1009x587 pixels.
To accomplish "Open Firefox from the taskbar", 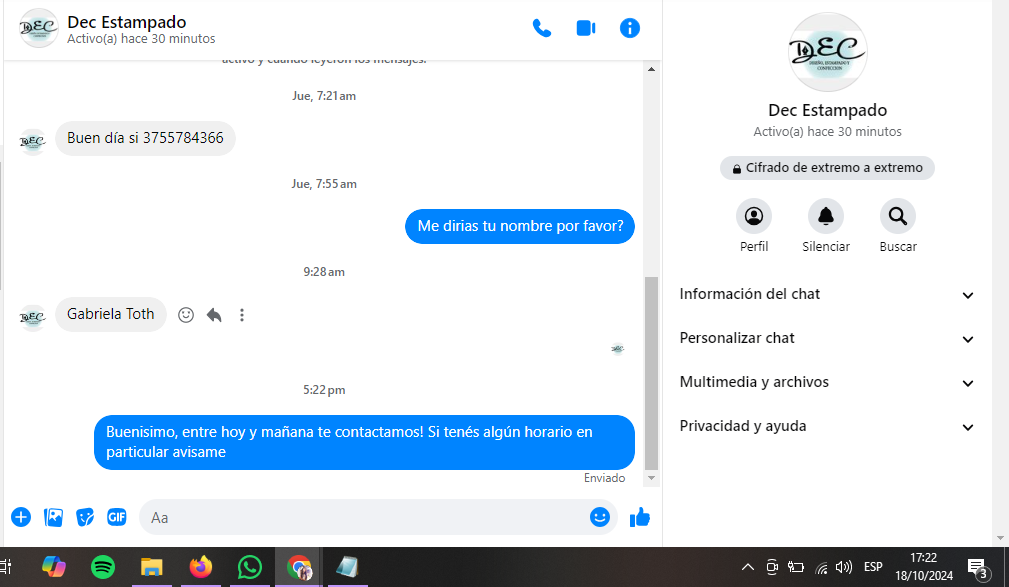I will 201,567.
